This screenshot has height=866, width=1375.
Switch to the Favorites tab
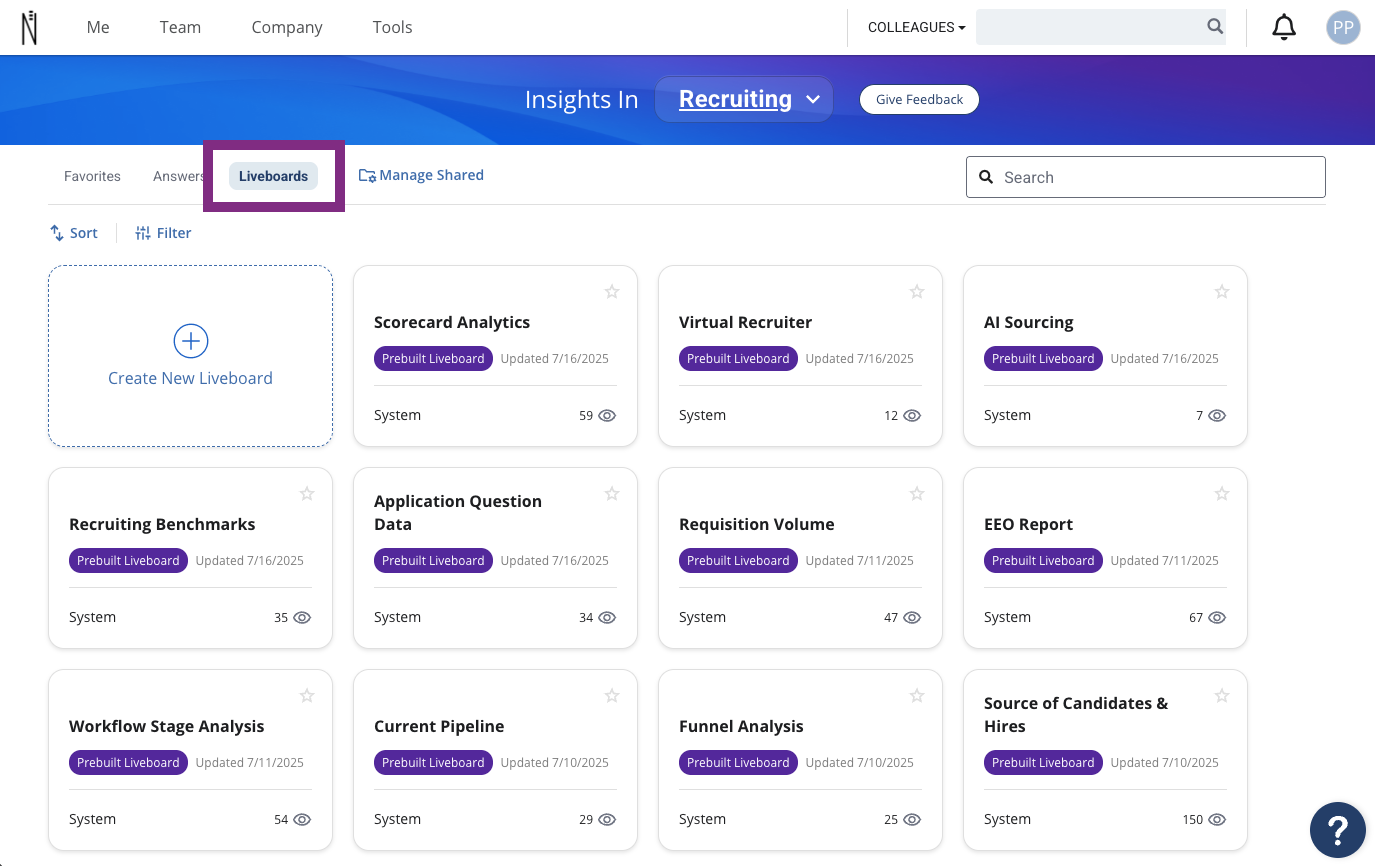(x=92, y=176)
